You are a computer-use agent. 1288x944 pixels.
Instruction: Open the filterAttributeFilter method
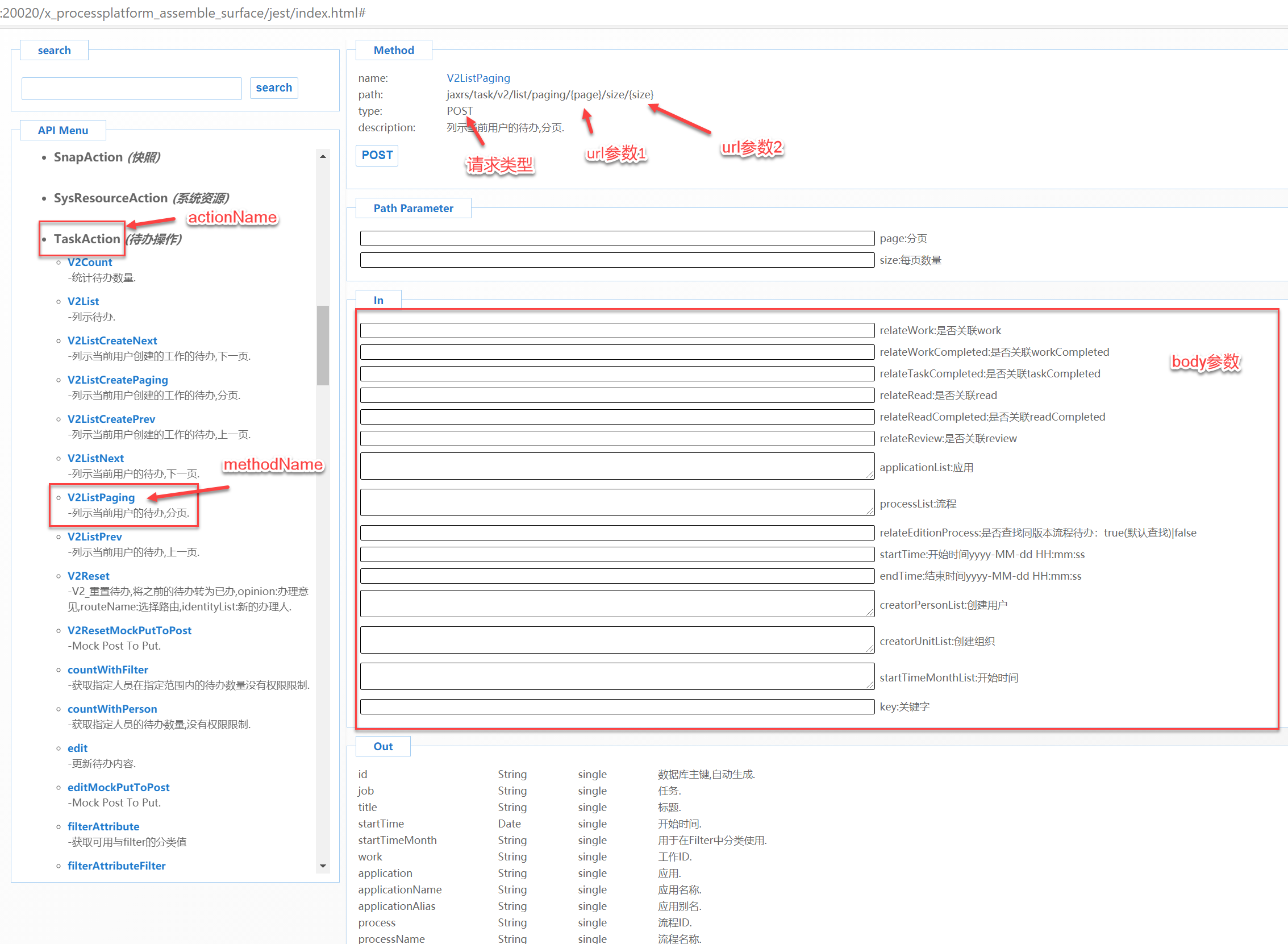coord(116,865)
